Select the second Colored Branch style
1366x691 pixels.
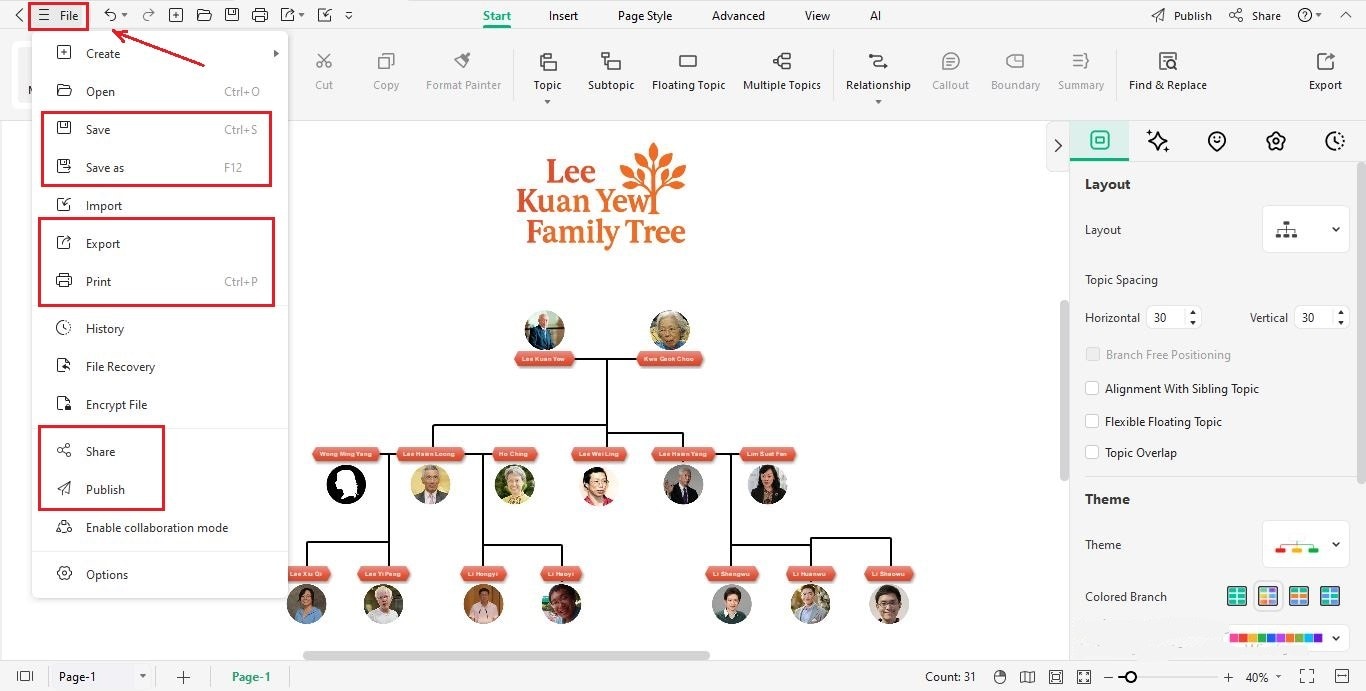(x=1268, y=597)
